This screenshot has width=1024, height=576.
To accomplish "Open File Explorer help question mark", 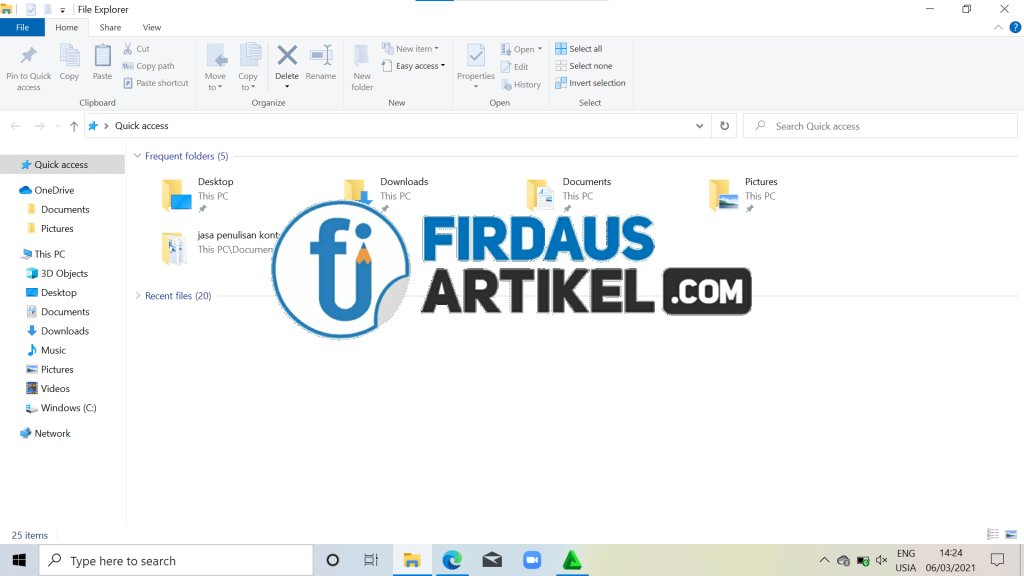I will [1015, 27].
